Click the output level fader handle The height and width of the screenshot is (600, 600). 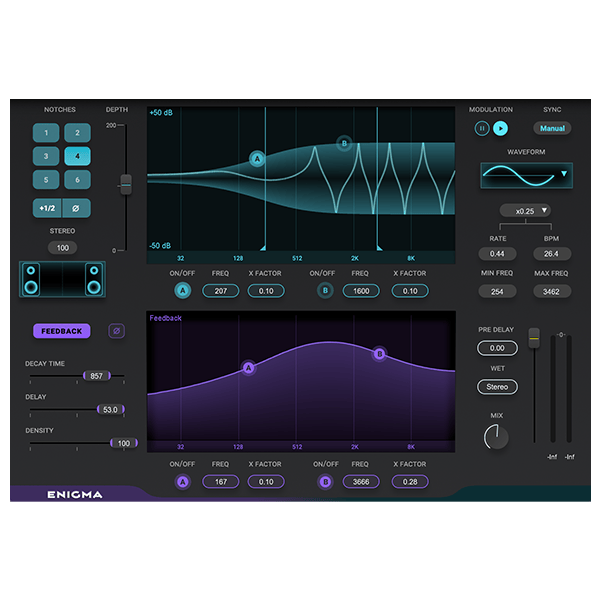point(534,338)
